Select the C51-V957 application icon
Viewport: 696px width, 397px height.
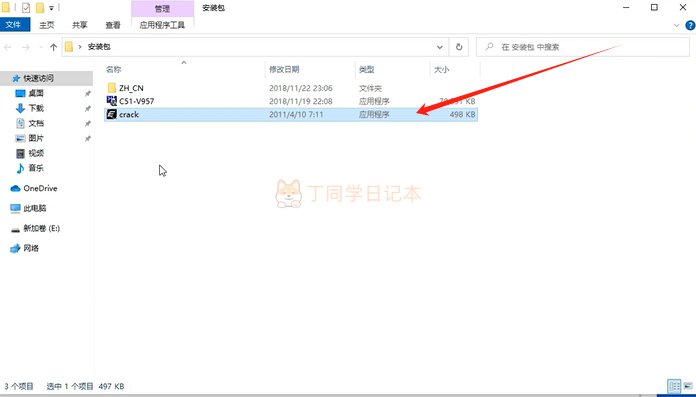(x=112, y=101)
